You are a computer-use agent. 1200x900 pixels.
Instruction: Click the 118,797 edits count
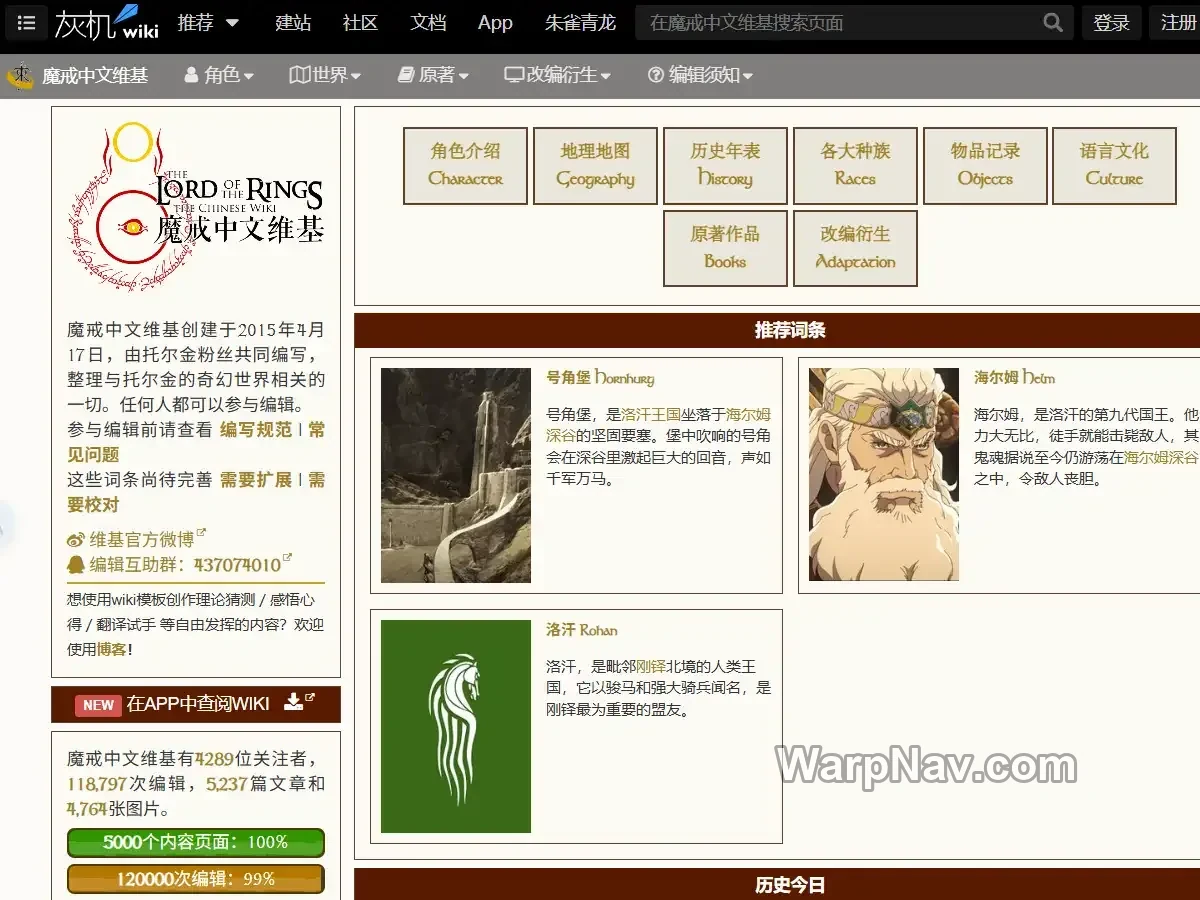pos(97,784)
